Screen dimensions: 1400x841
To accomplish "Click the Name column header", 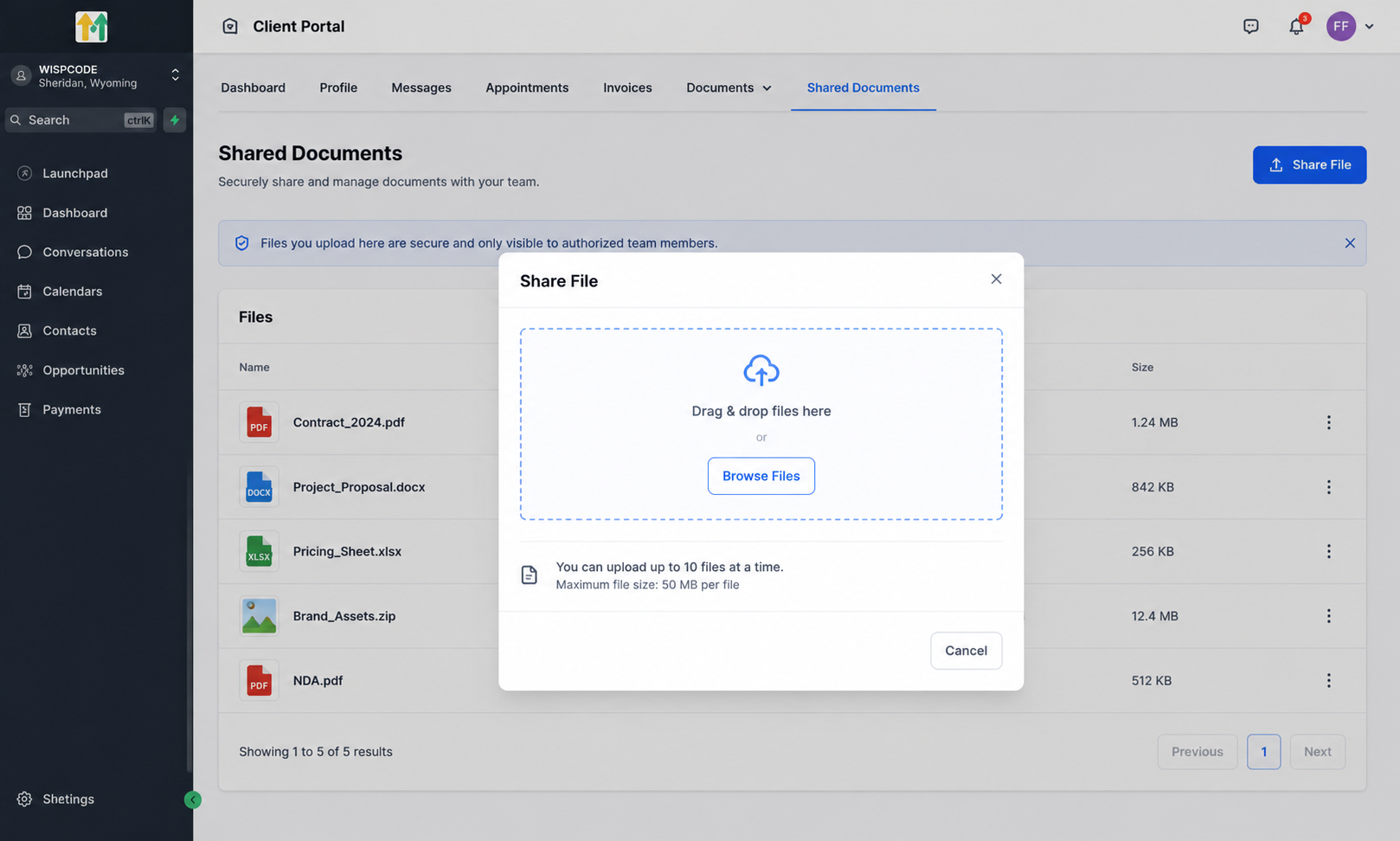I will 254,367.
